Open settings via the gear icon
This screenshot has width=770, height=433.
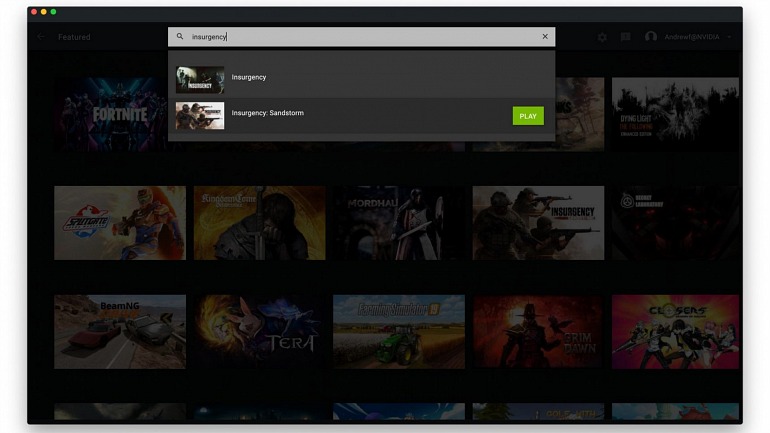[602, 37]
